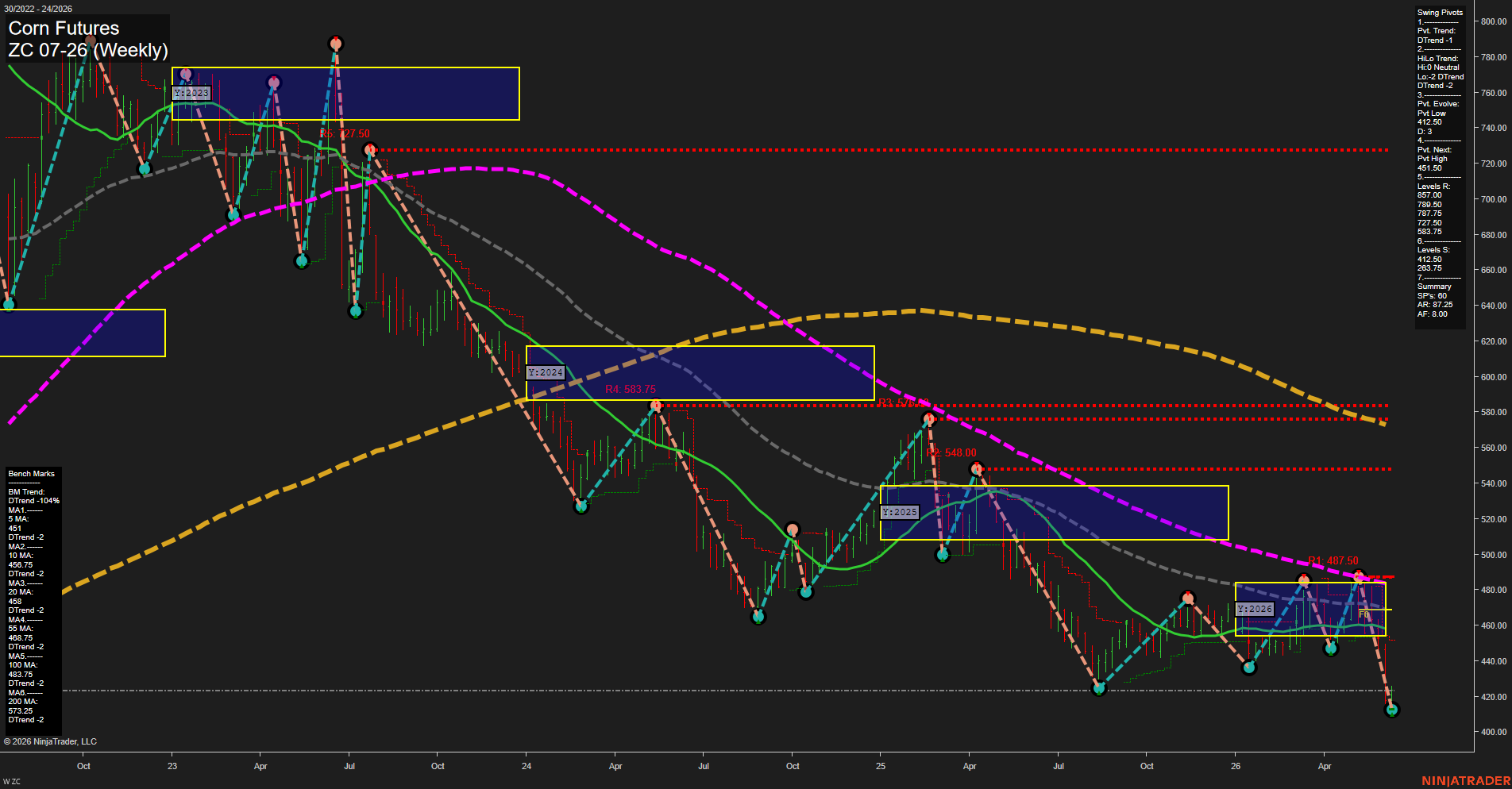Click the R5: 727.50 resistance label

(x=345, y=134)
